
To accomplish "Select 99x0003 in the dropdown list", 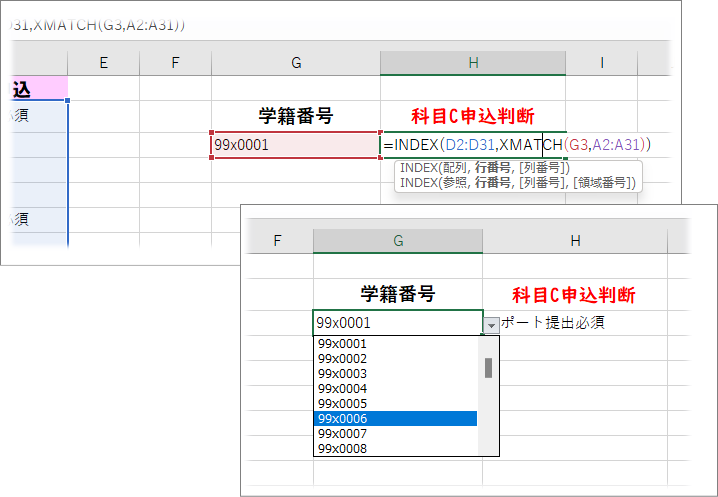I will [x=396, y=374].
